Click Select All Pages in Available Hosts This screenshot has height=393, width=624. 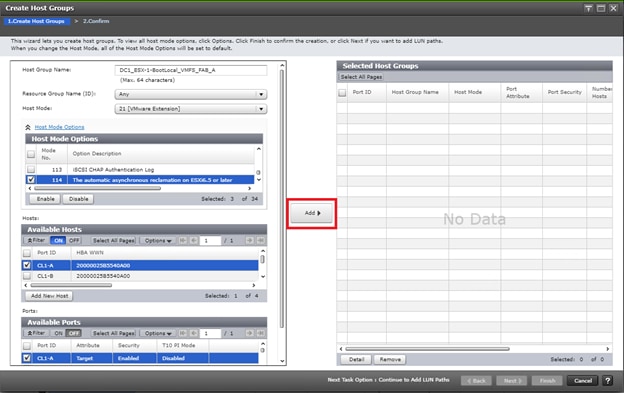coord(113,241)
